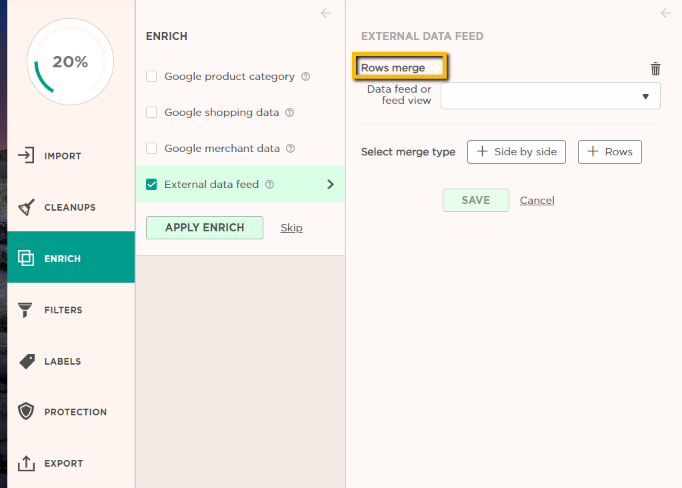Click 'Select merge type' label

click(408, 152)
